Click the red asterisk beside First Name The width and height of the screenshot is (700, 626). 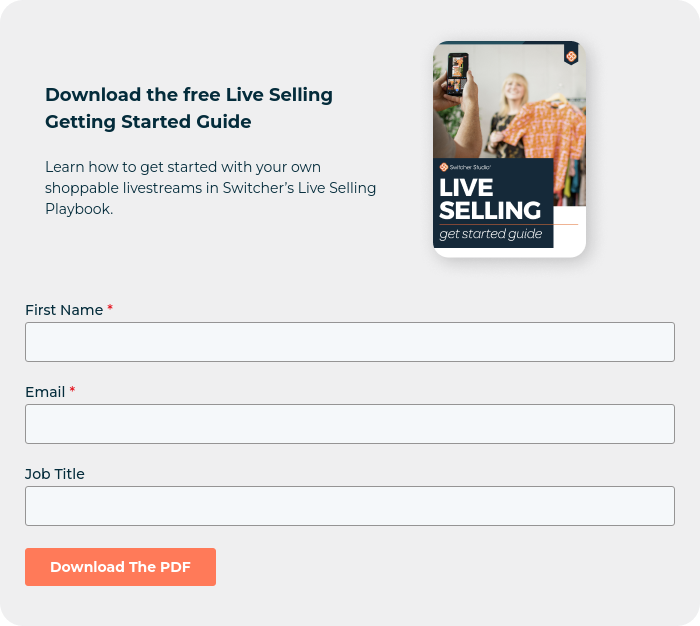click(x=110, y=309)
